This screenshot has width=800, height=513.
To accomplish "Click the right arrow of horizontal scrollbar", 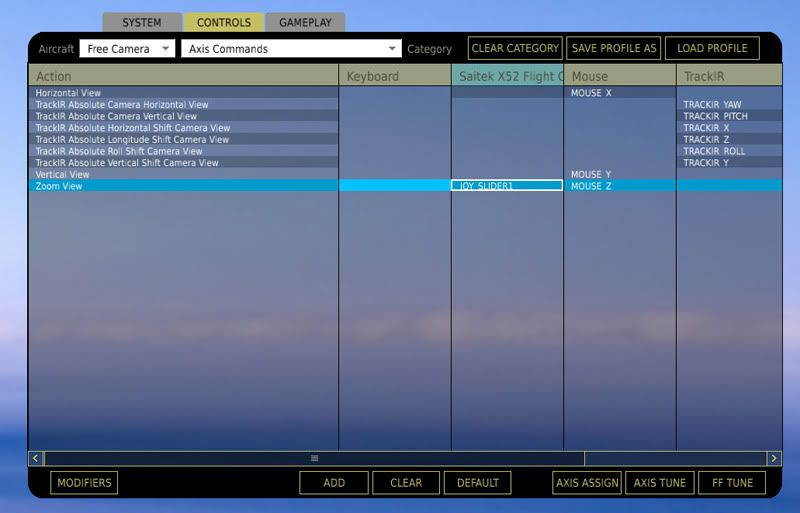I will tap(774, 458).
